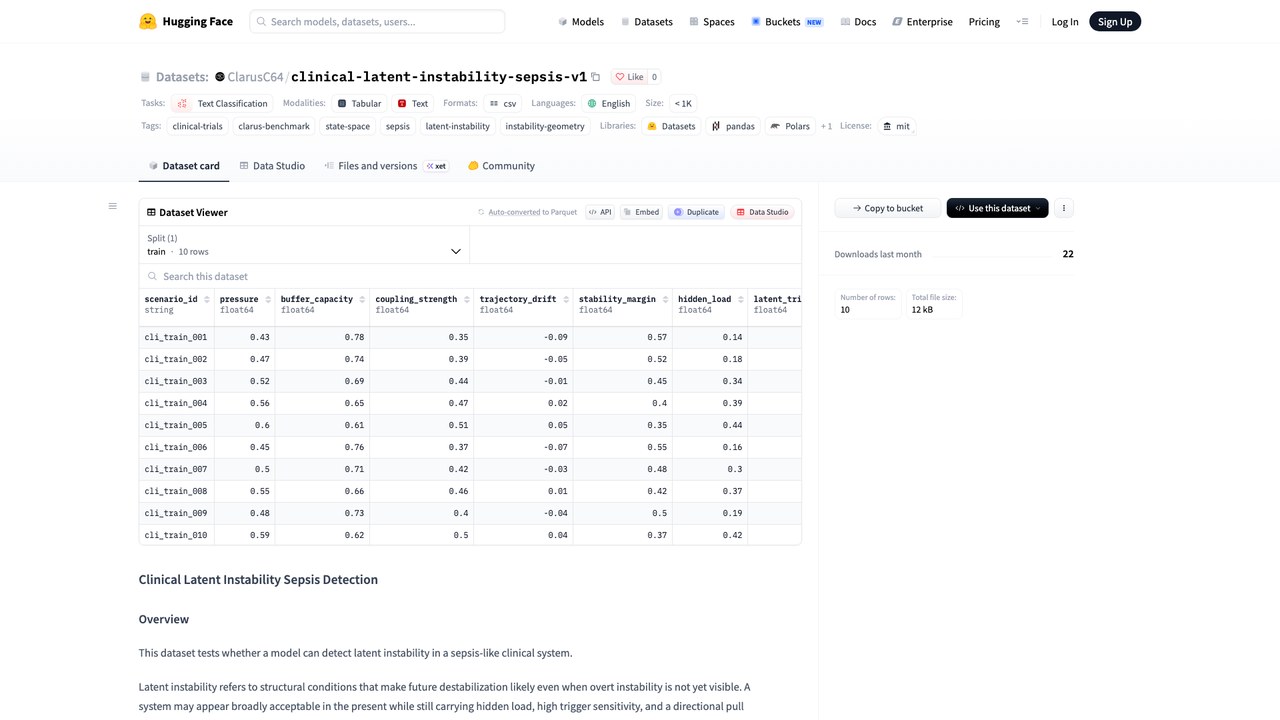Expand the +1 more libraries list
Screen dimensions: 1280x720
click(x=826, y=127)
